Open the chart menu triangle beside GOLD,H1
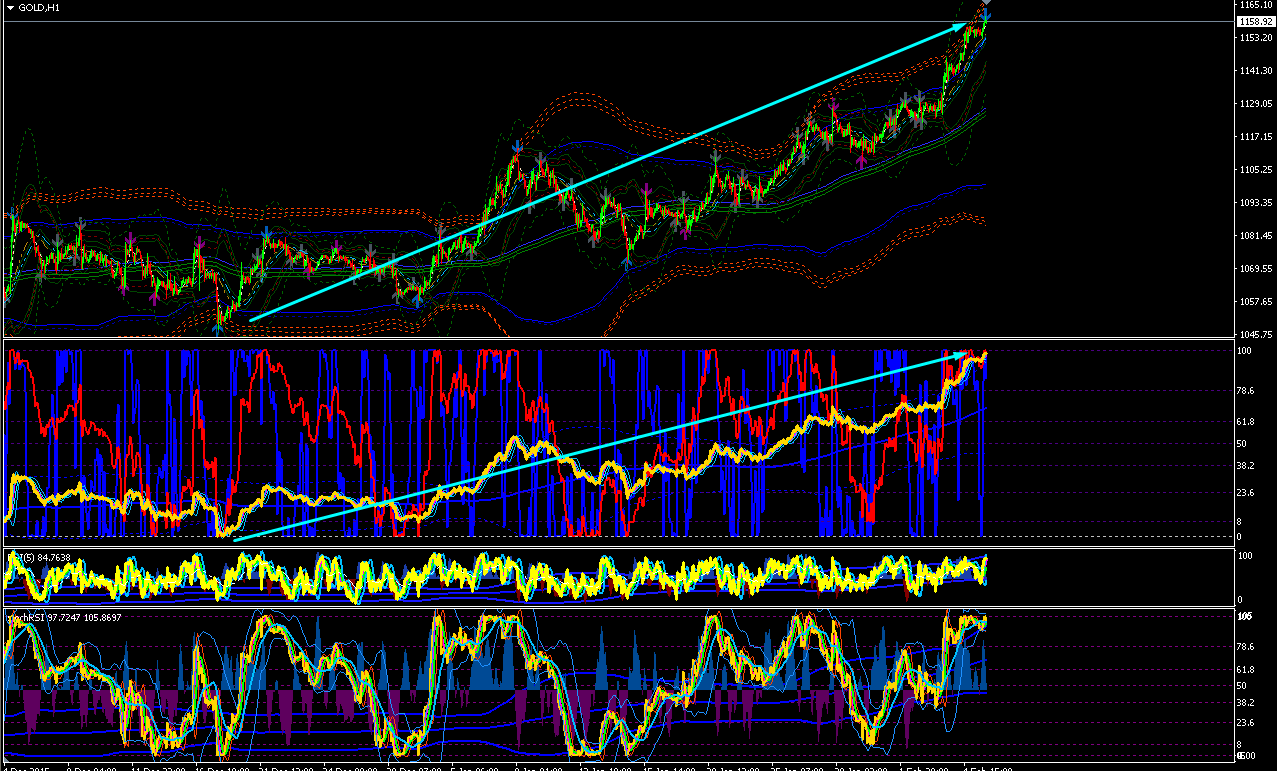Screen dimensions: 1277x771 [10, 7]
